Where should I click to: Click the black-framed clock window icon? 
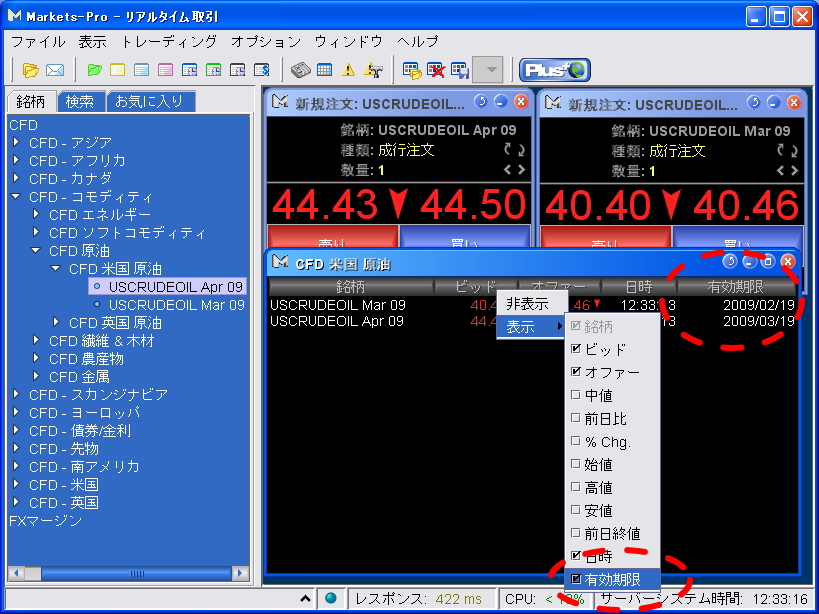coord(238,70)
